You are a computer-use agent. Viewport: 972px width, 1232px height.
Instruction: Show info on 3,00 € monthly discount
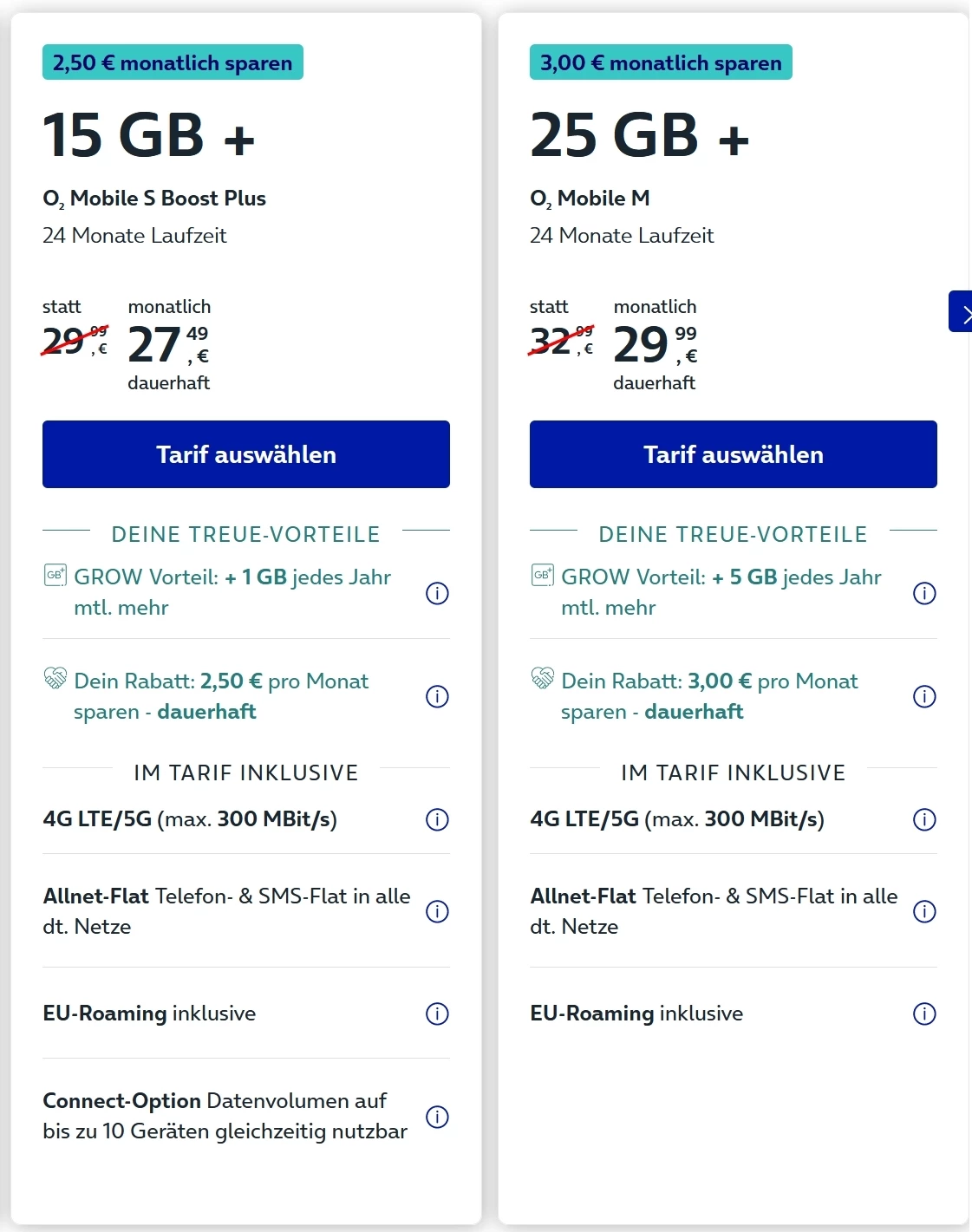(x=924, y=696)
